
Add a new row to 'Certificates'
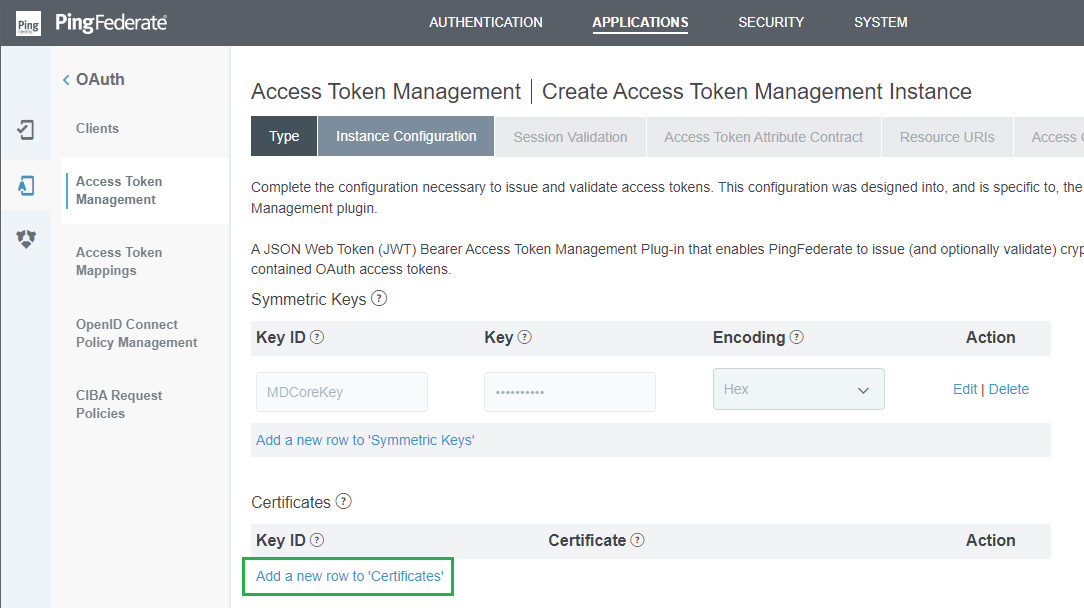coord(350,576)
